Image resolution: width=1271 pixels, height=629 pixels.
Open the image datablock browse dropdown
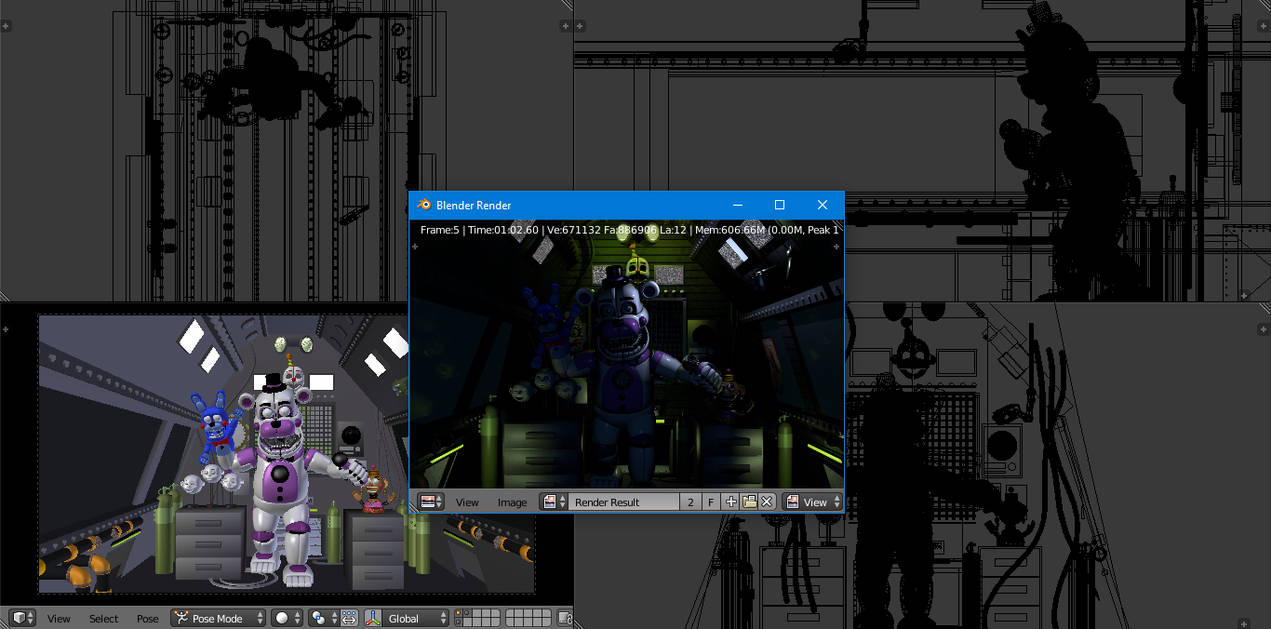[x=553, y=501]
